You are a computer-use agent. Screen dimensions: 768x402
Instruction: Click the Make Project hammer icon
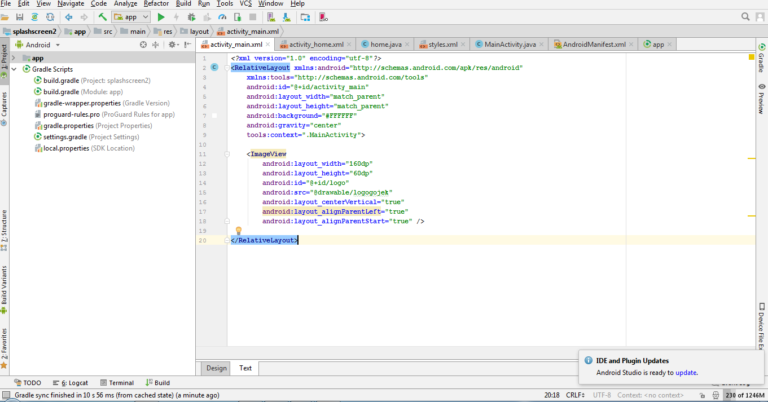[x=102, y=17]
